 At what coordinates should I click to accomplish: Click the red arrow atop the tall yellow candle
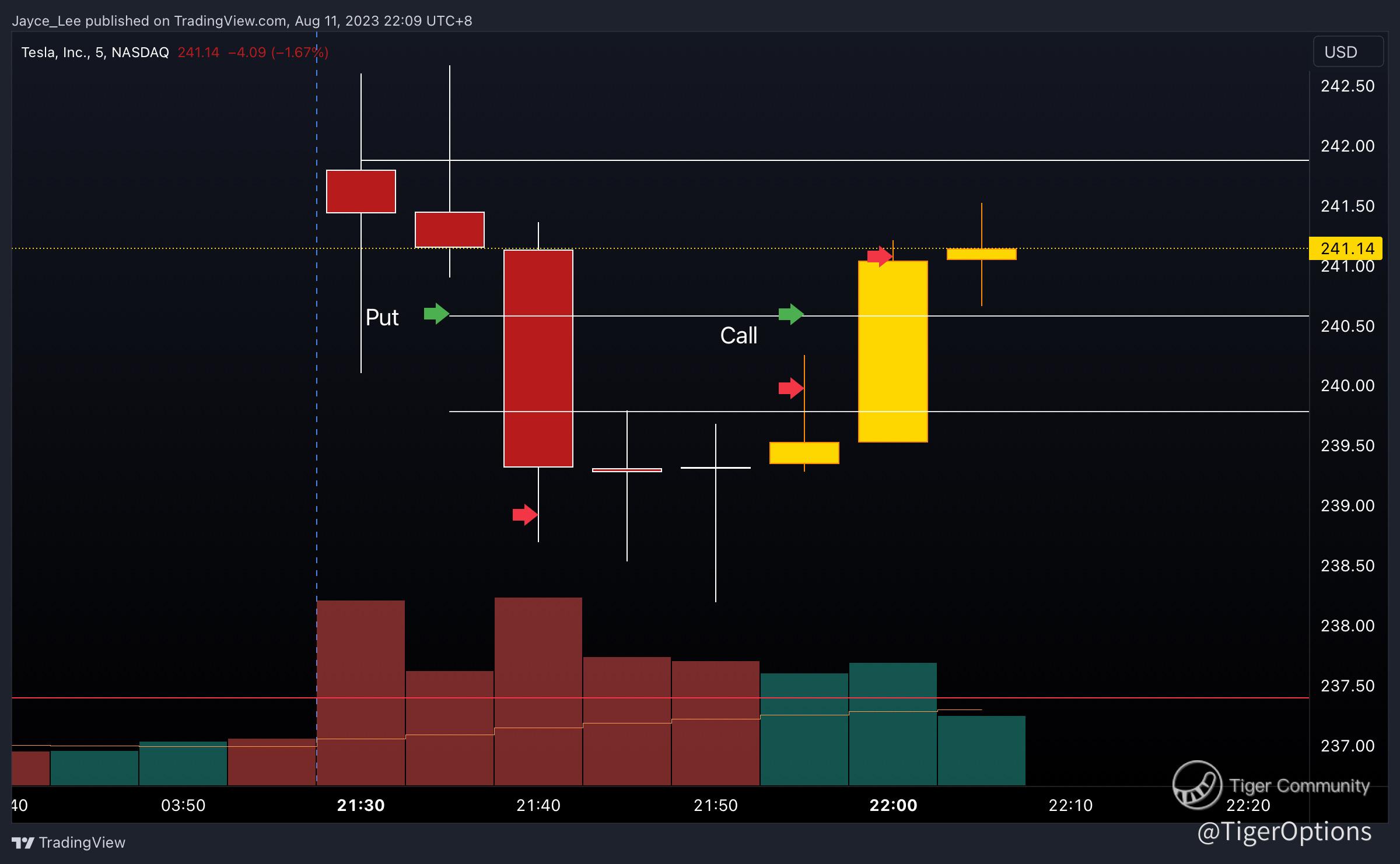879,256
